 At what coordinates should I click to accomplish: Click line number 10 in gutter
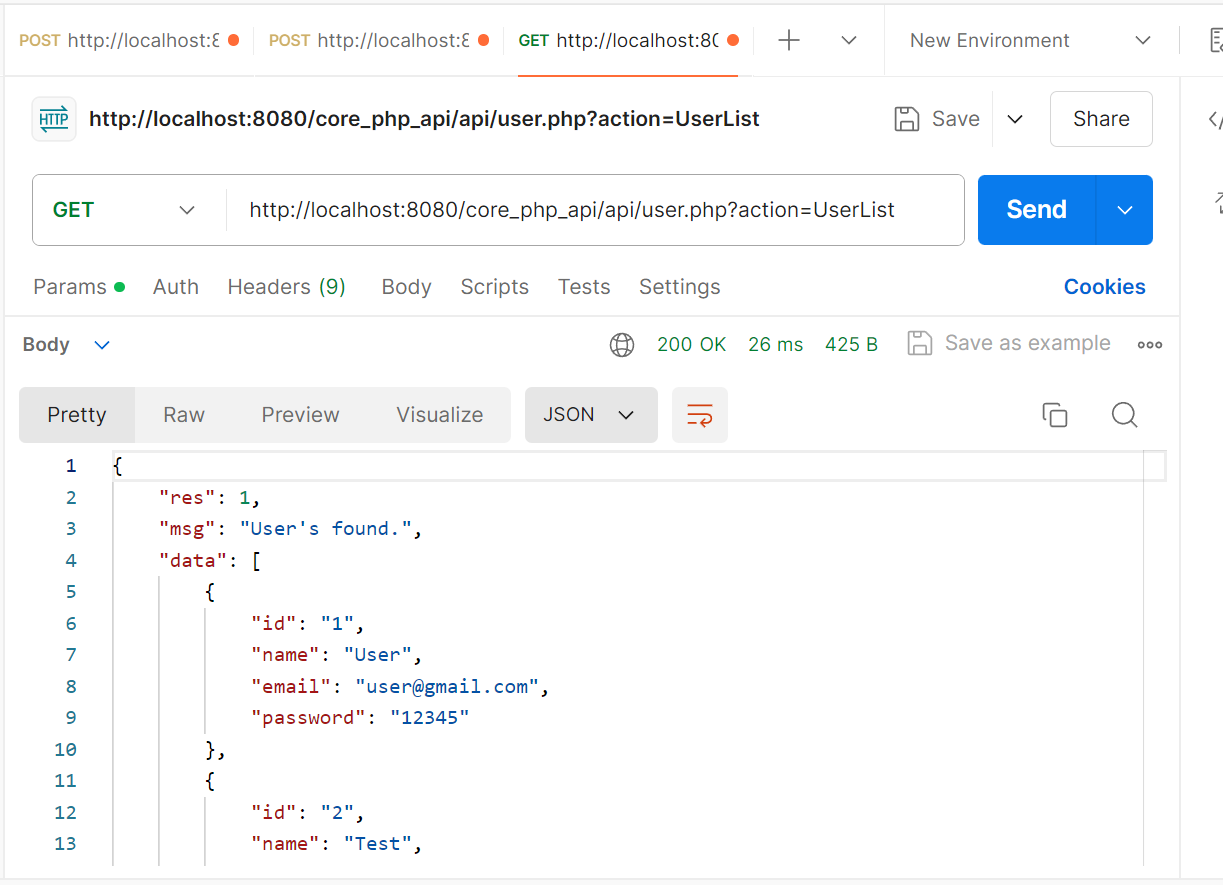pos(65,750)
